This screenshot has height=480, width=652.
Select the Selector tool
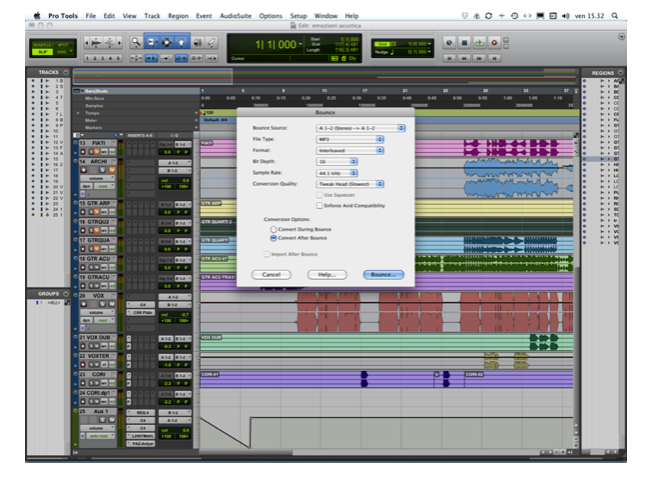tap(167, 42)
